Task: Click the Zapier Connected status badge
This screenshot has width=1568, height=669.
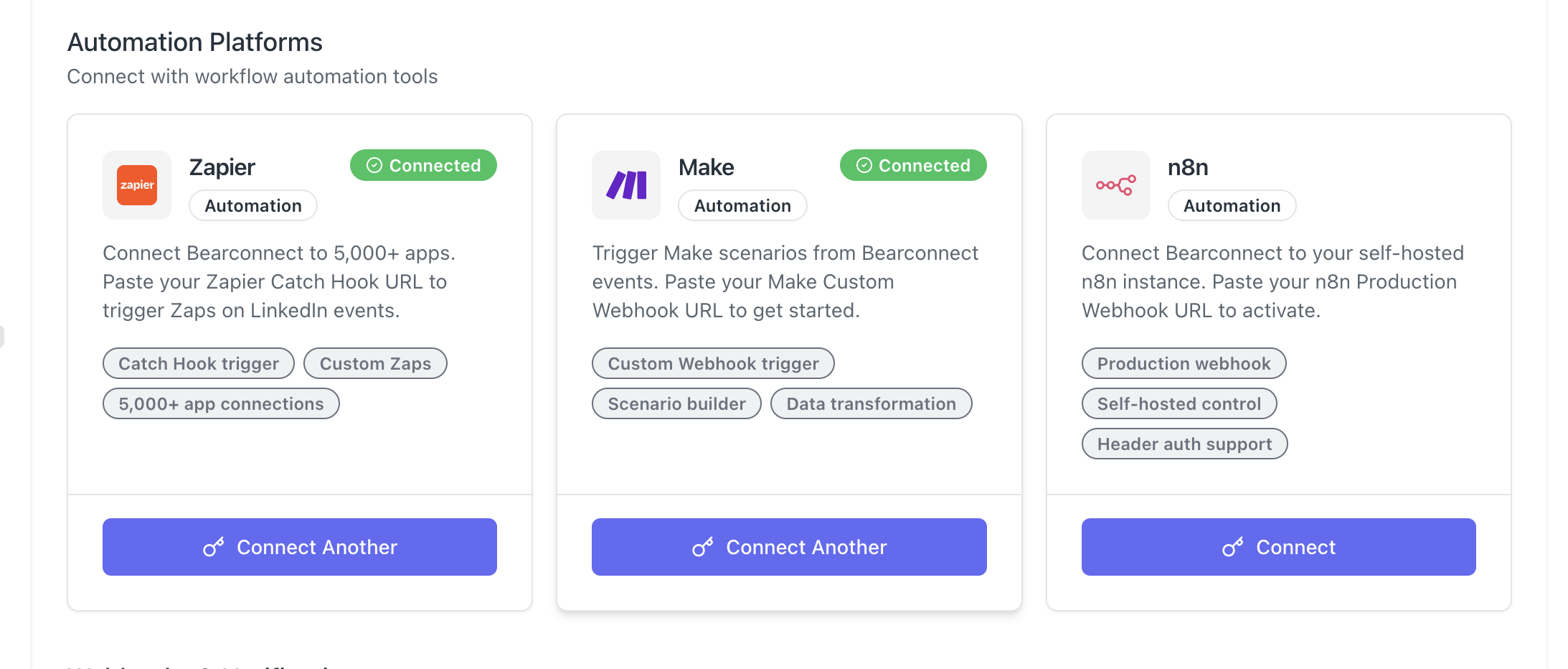Action: pyautogui.click(x=423, y=166)
